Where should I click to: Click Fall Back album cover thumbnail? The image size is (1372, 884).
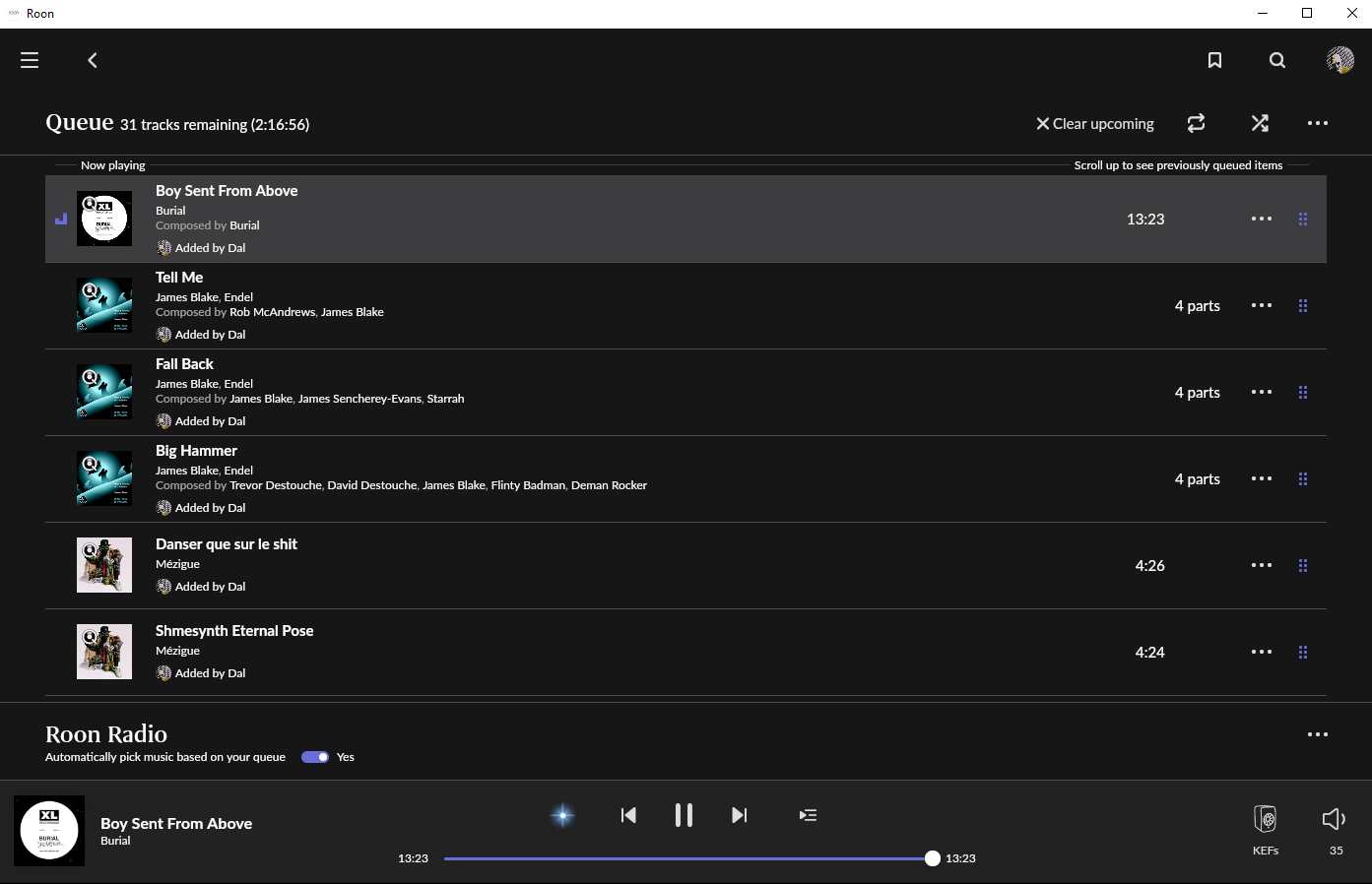(x=104, y=392)
